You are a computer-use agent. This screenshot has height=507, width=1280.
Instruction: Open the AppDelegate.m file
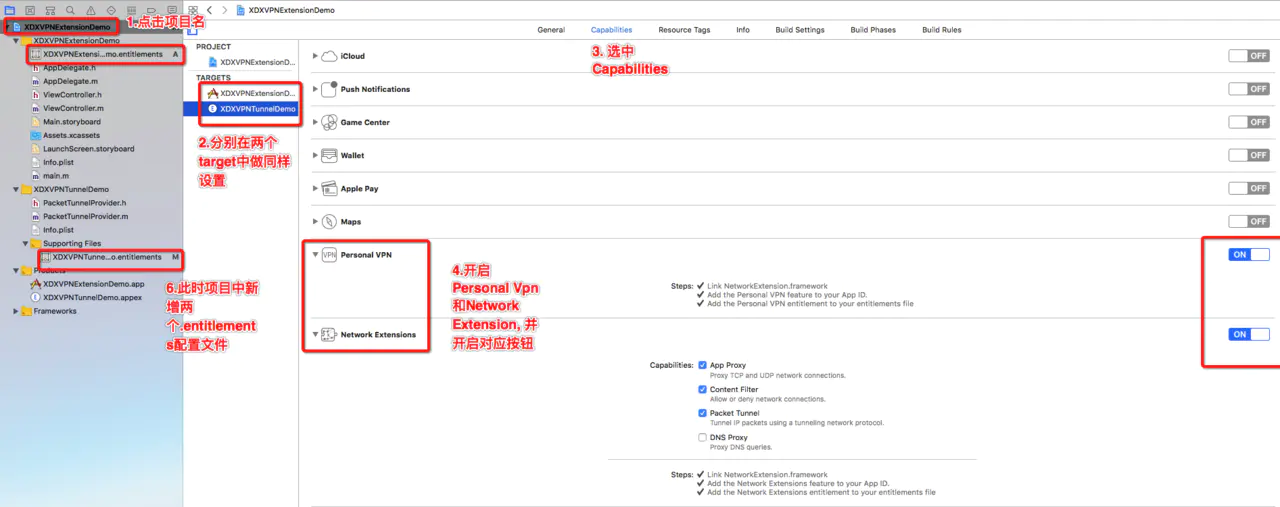pos(70,81)
